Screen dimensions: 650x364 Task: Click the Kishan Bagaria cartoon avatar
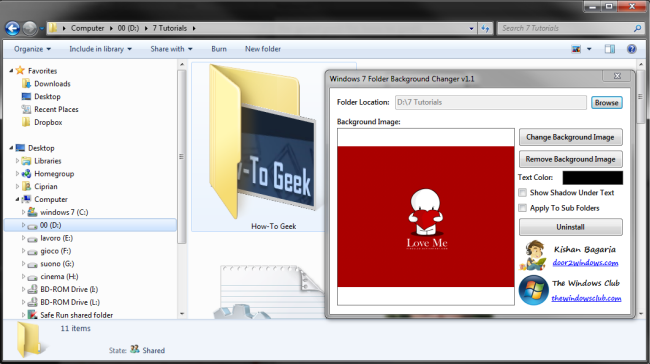[533, 255]
